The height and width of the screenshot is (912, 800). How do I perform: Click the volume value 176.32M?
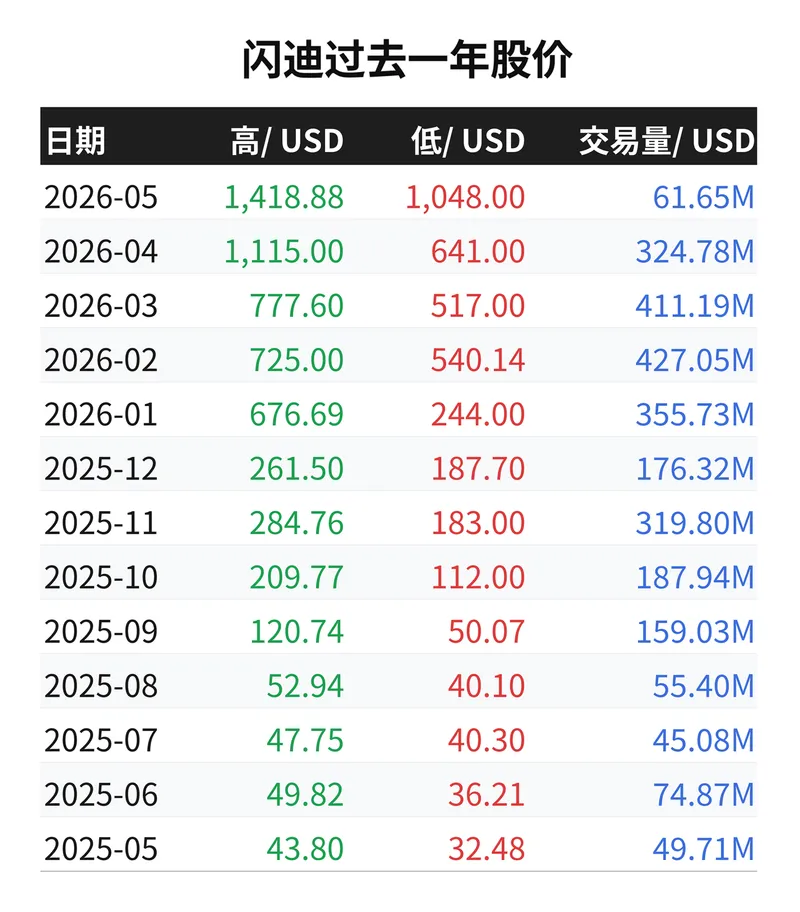[695, 469]
